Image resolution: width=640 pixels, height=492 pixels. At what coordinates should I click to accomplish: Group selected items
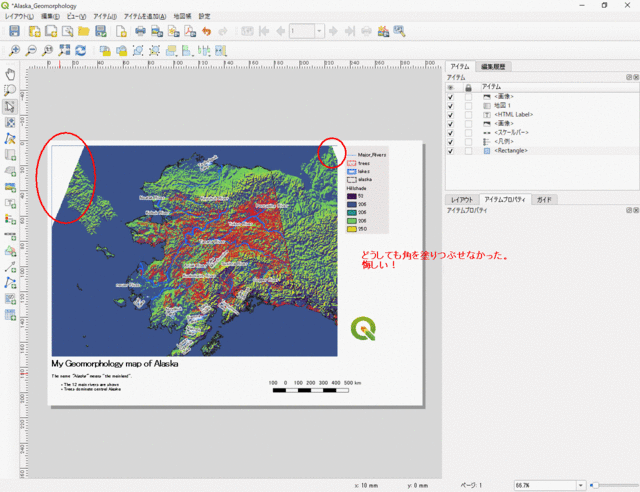pyautogui.click(x=138, y=51)
